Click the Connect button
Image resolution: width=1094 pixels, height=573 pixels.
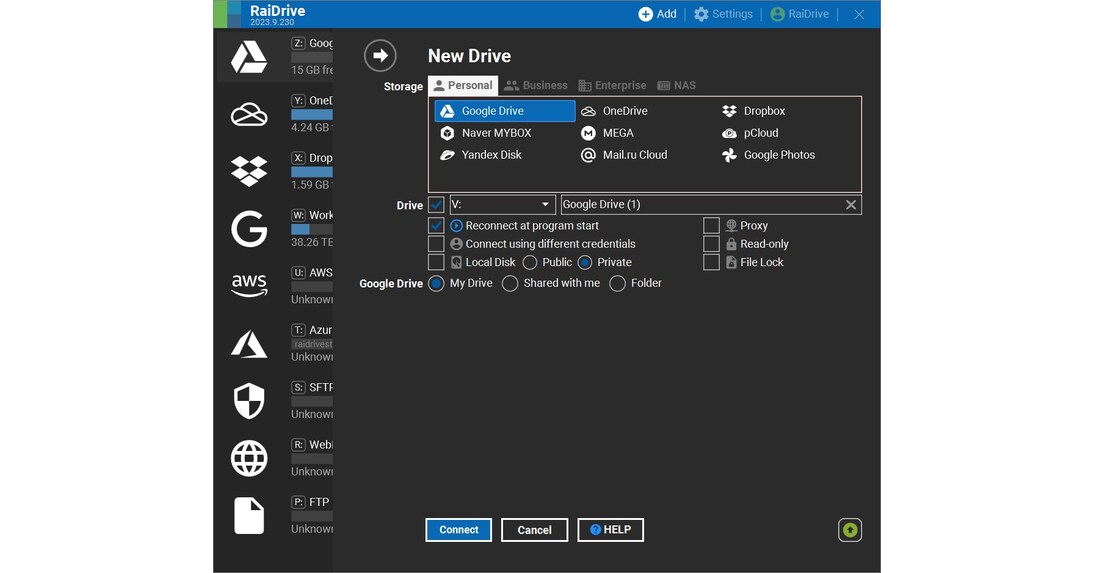pyautogui.click(x=458, y=530)
